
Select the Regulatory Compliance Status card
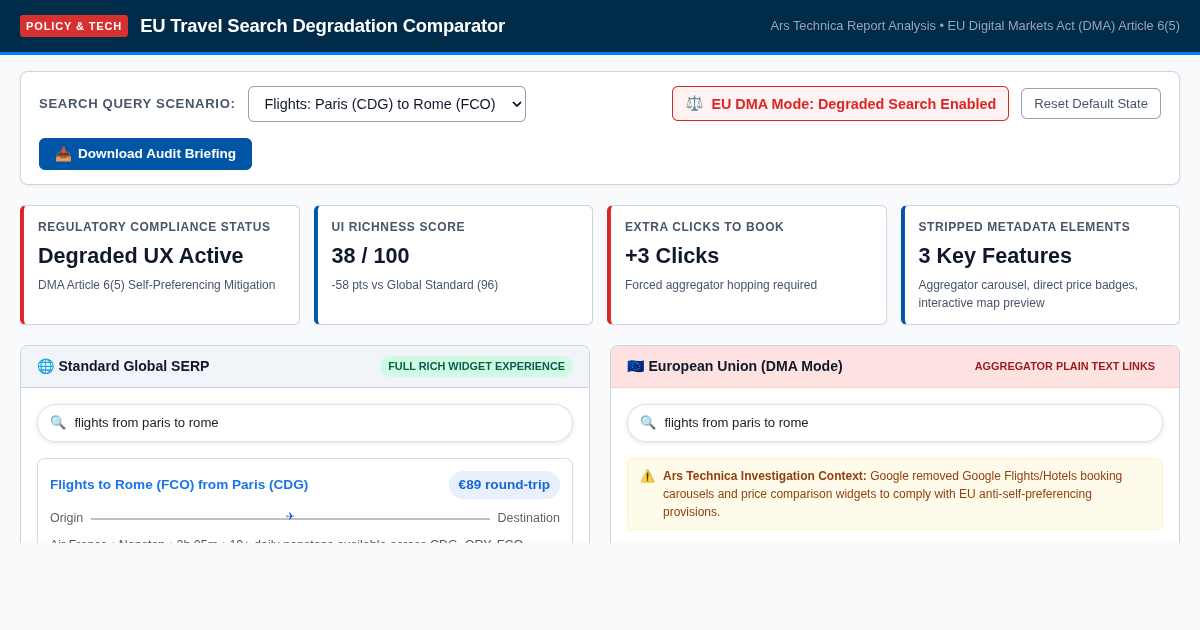click(160, 265)
